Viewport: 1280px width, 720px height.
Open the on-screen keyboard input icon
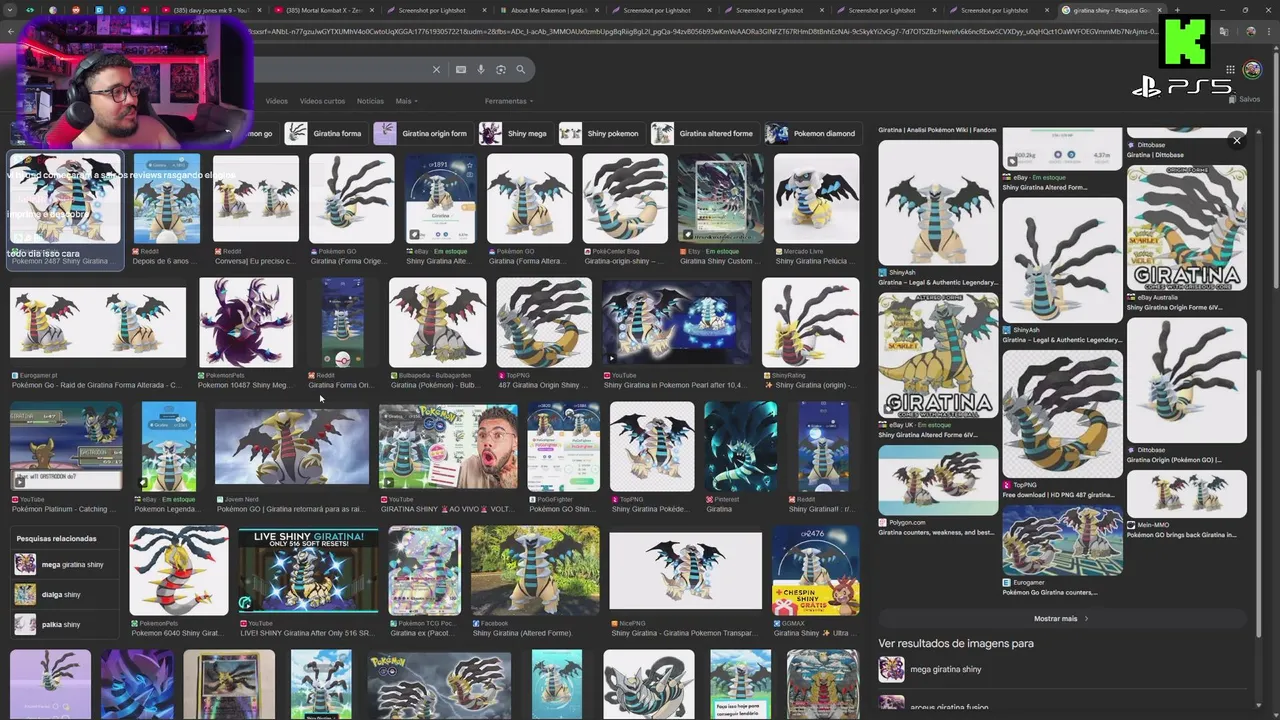pos(461,70)
